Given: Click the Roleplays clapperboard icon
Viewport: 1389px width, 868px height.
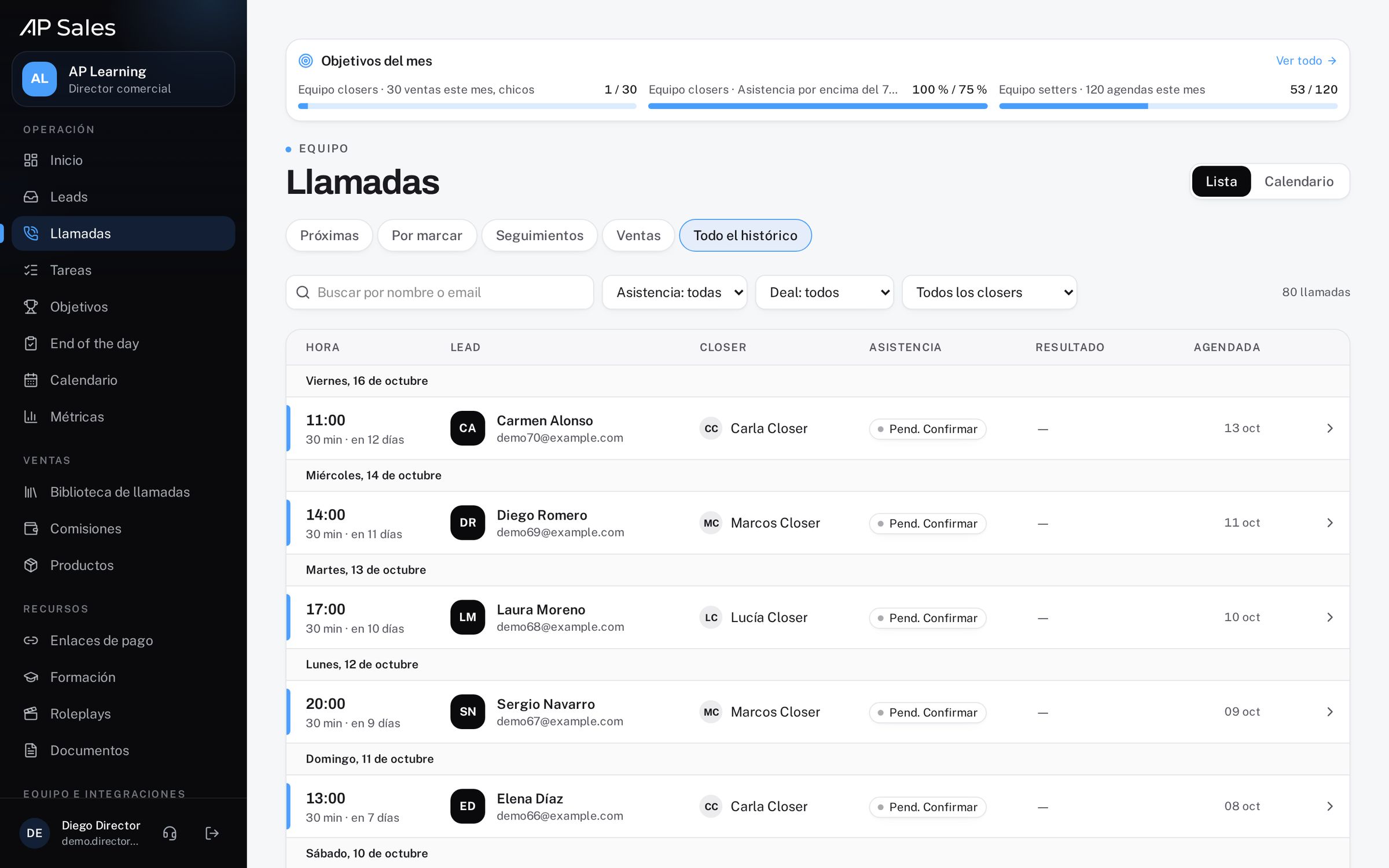Looking at the screenshot, I should click(x=31, y=714).
